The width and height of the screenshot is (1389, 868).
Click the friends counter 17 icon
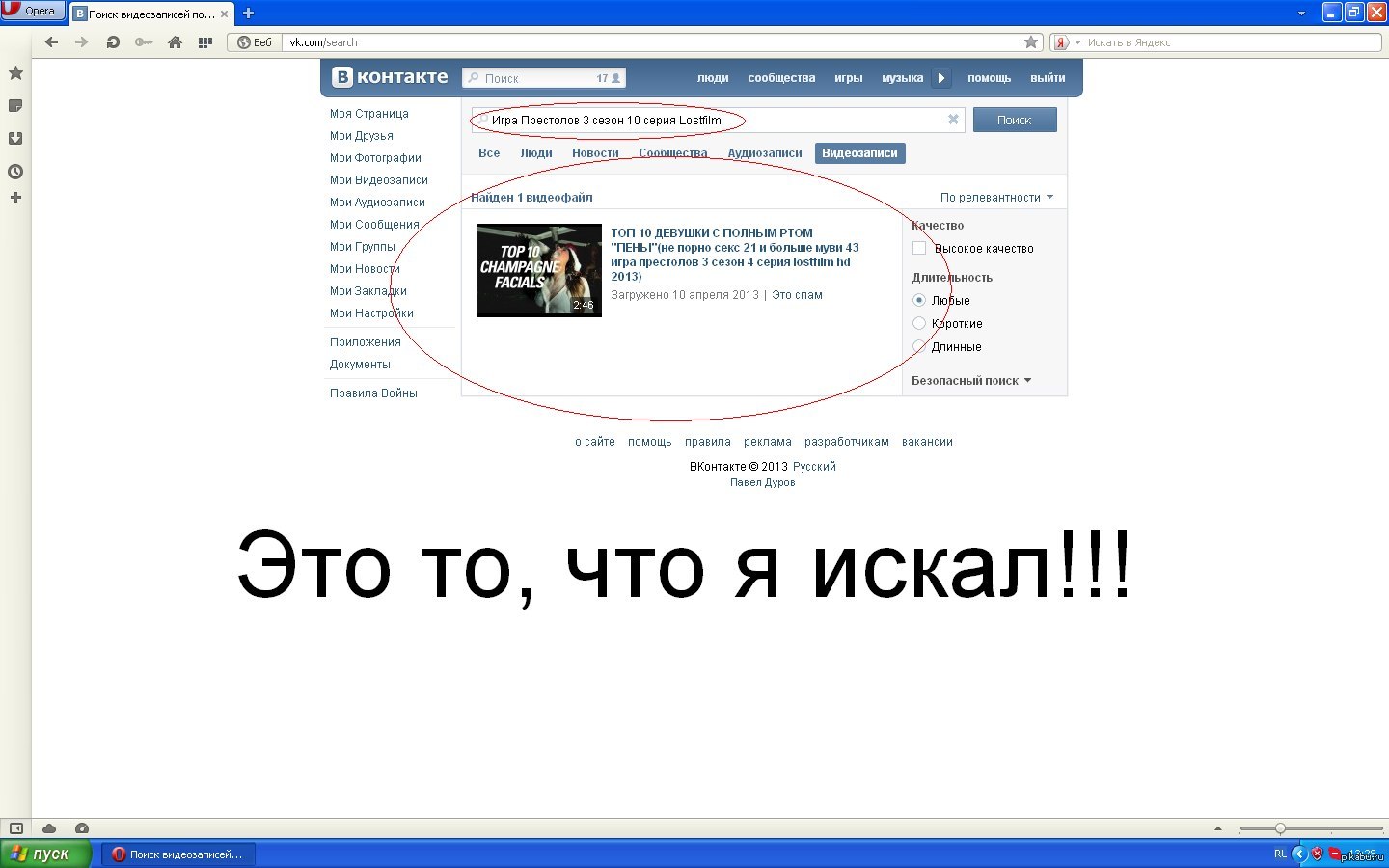click(x=608, y=78)
